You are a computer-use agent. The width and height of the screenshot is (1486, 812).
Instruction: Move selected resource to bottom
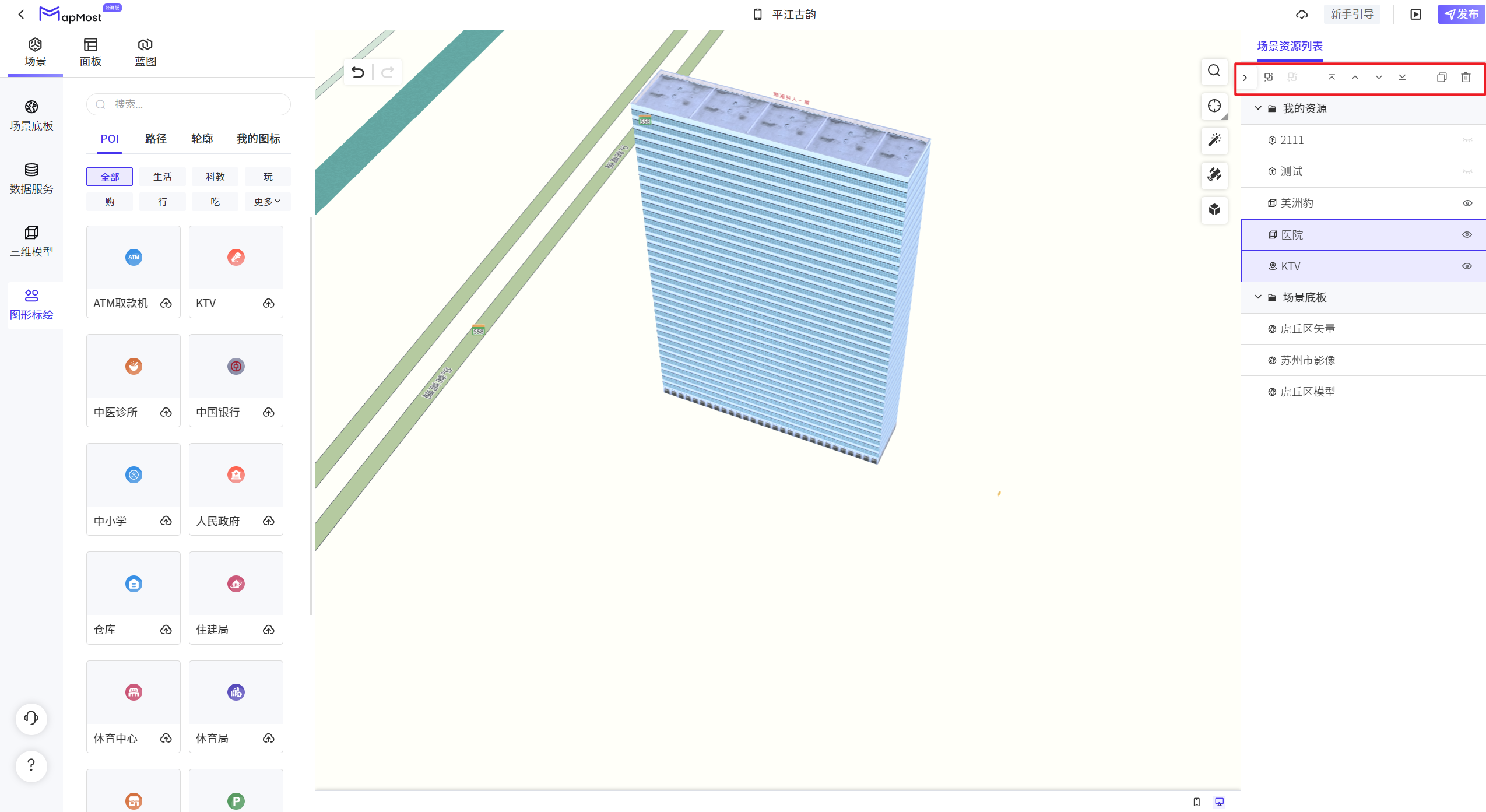click(x=1403, y=77)
